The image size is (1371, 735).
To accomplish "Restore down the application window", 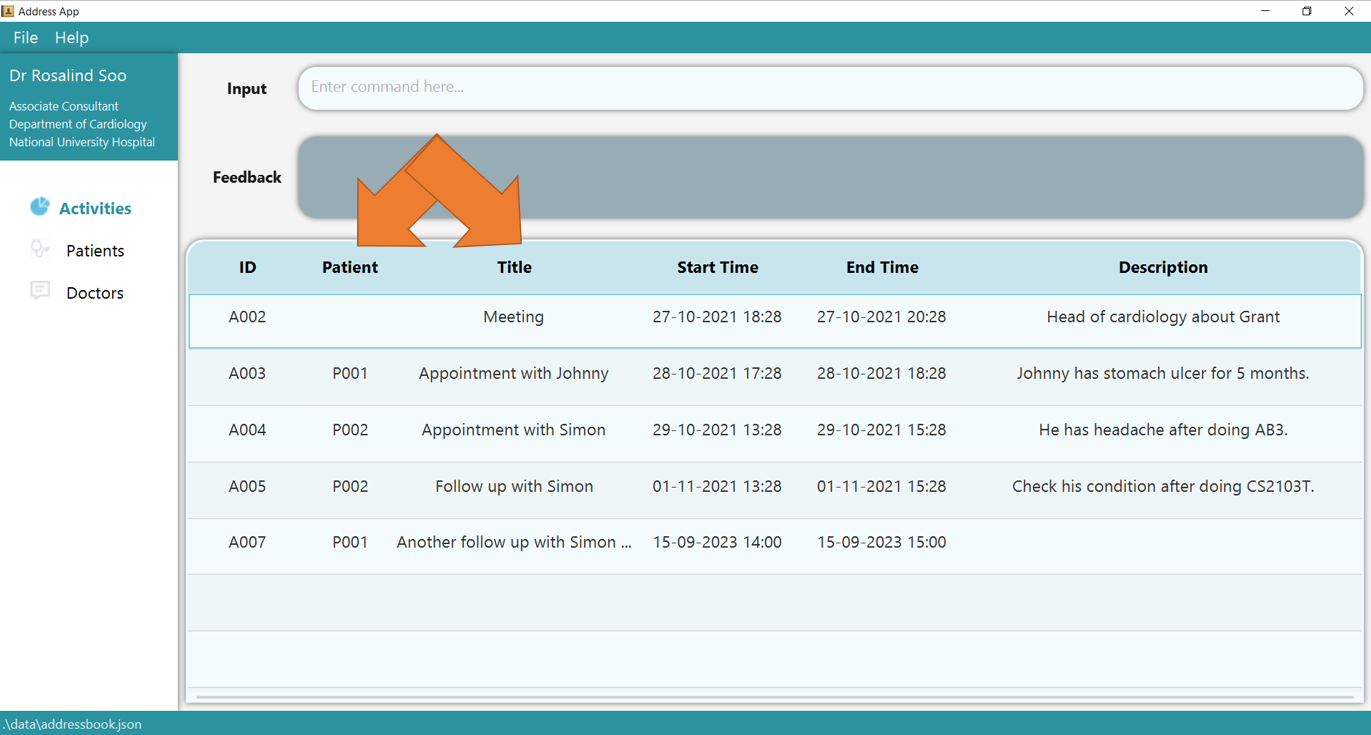I will [x=1306, y=11].
